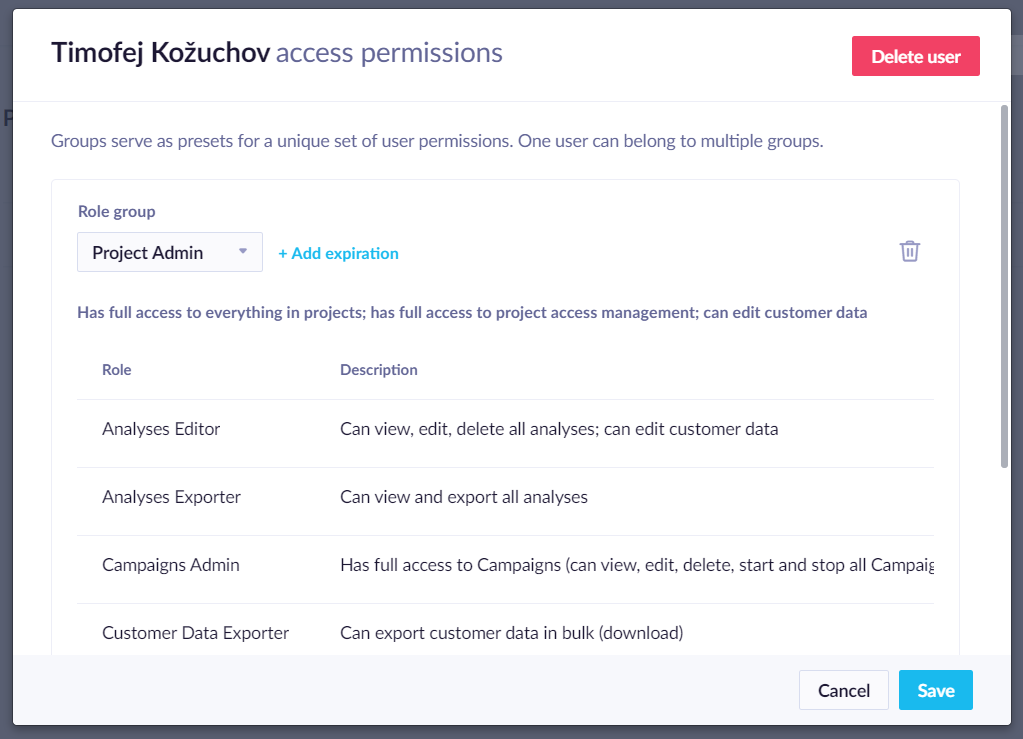
Task: Select the Campaigns Admin role row
Action: point(505,564)
